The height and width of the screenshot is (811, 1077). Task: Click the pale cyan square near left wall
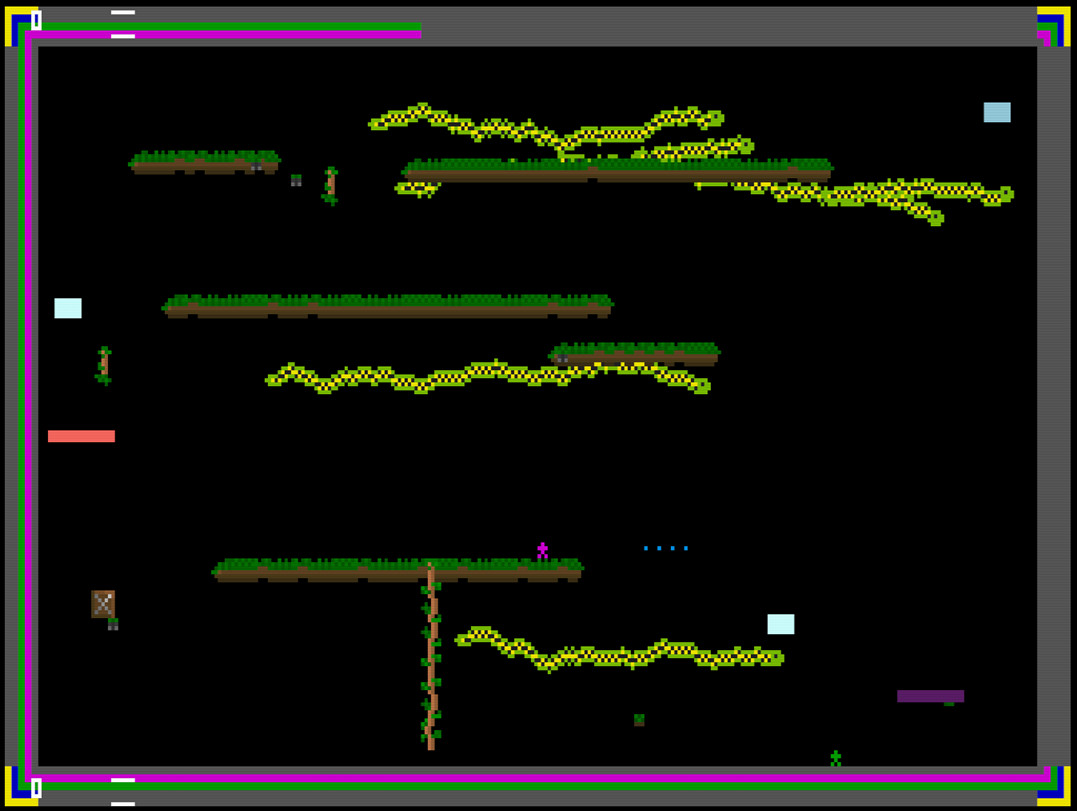tap(68, 308)
